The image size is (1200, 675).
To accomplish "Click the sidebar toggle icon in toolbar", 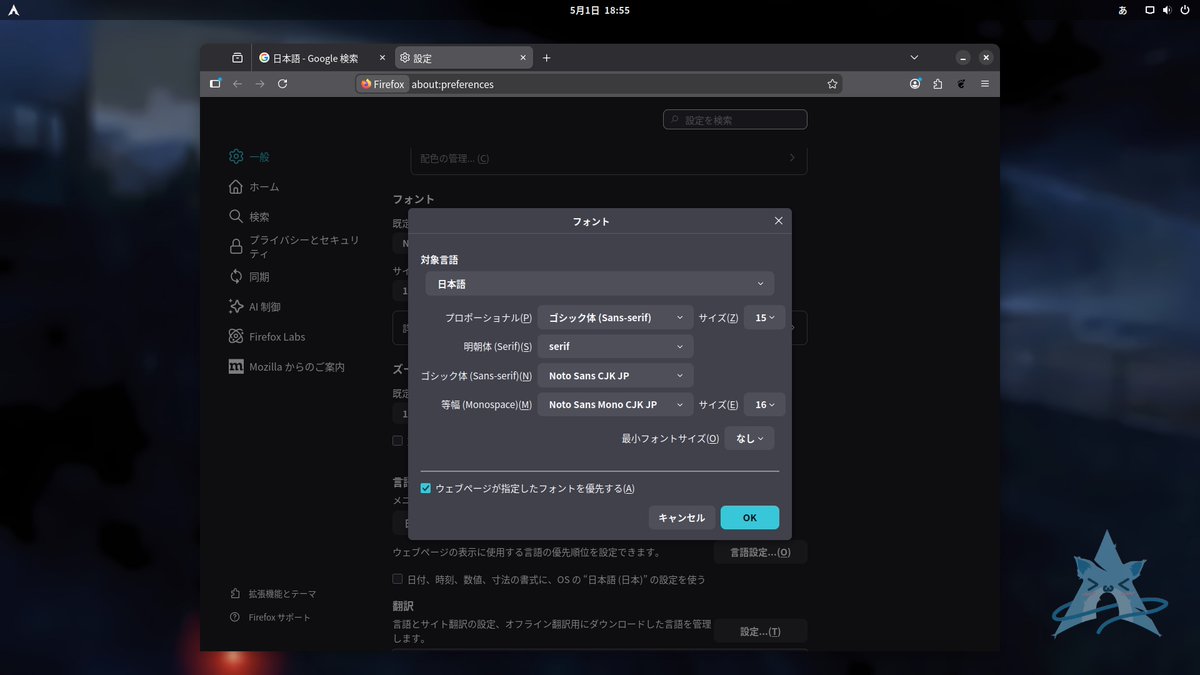I will pos(215,84).
